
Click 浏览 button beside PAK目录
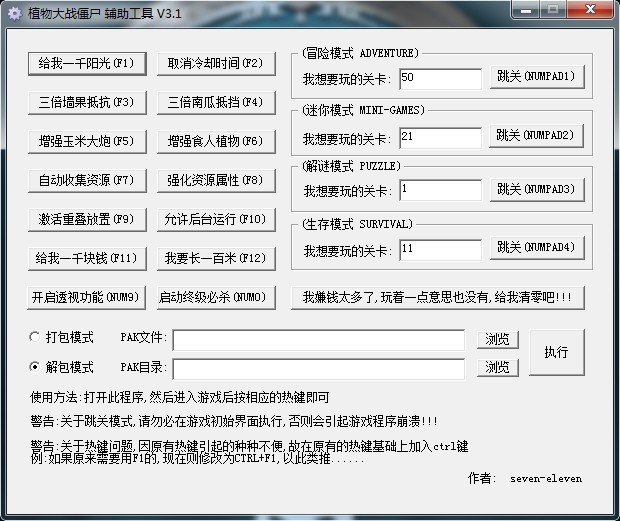pyautogui.click(x=497, y=368)
